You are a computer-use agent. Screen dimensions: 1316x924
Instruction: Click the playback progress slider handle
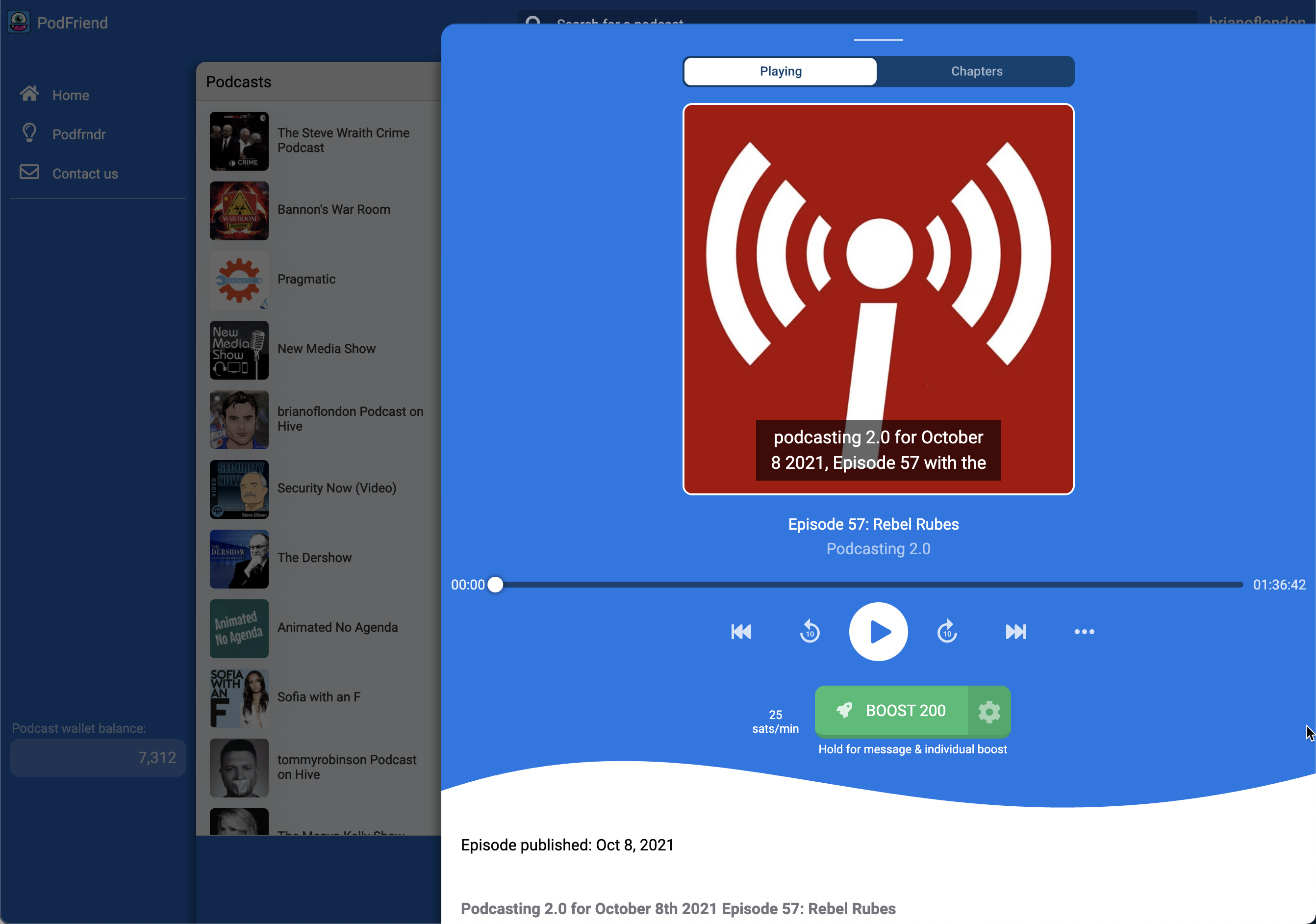(496, 585)
